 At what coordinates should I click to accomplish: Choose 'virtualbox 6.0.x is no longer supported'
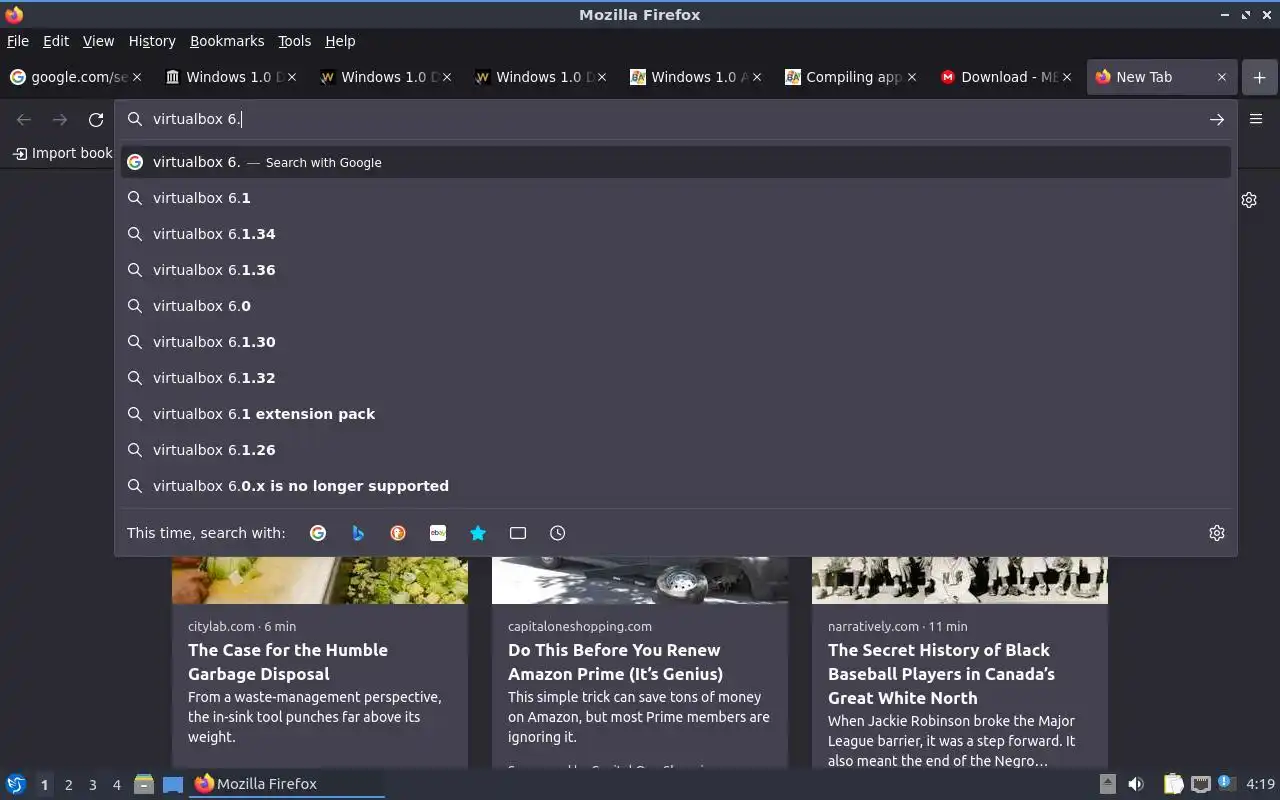click(676, 486)
